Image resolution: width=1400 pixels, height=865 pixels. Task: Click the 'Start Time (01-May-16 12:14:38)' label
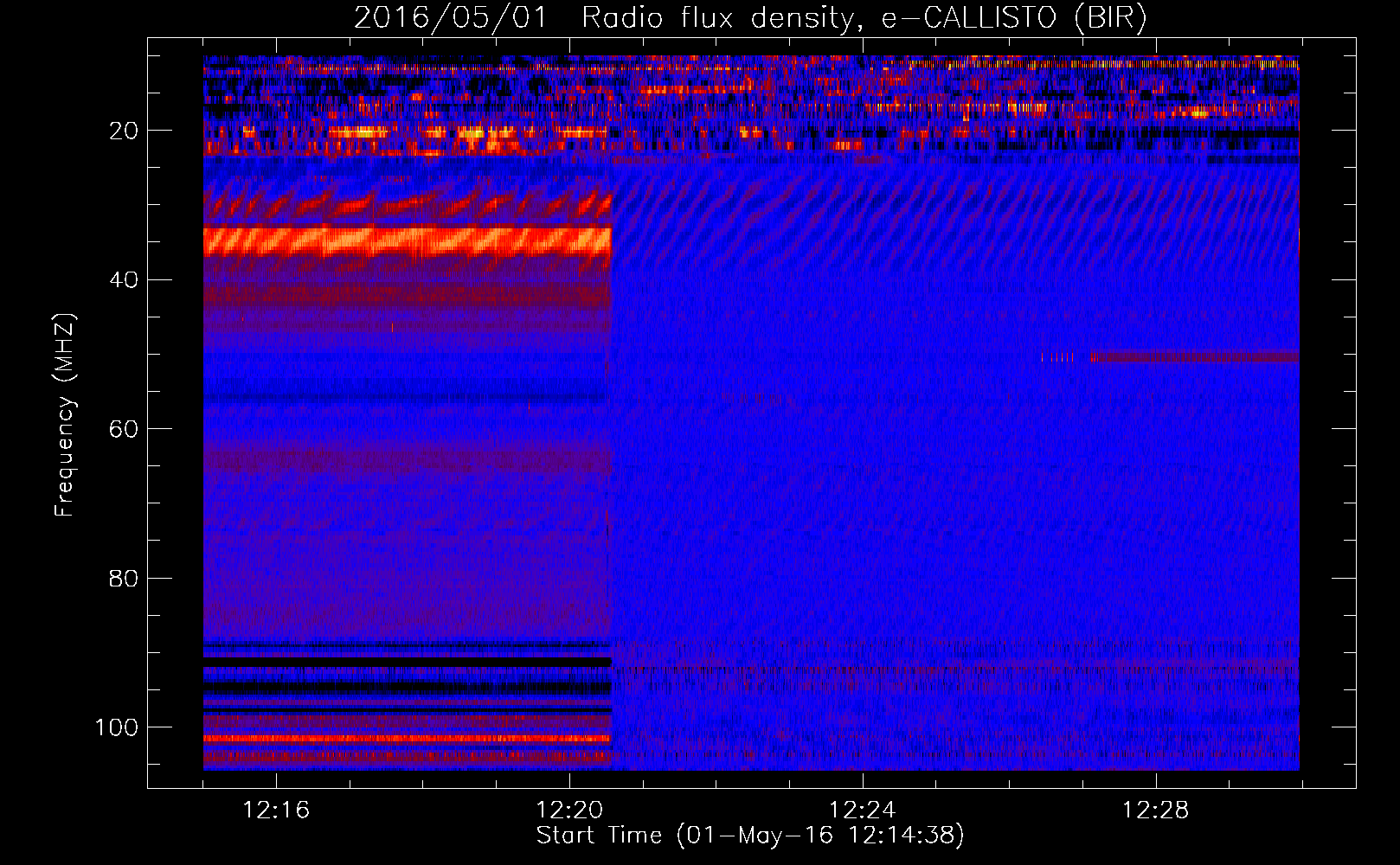(x=750, y=836)
